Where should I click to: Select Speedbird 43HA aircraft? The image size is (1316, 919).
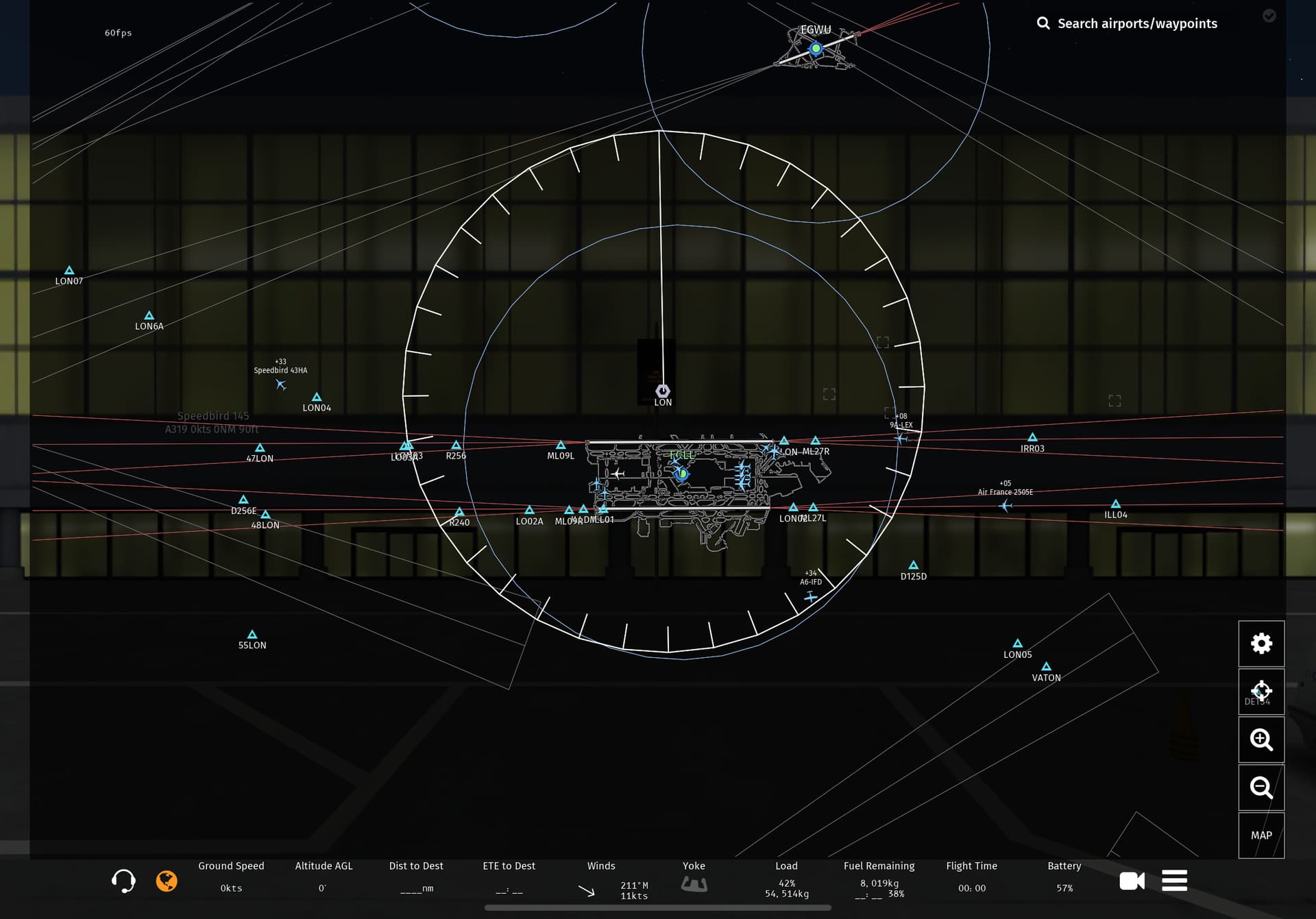(281, 384)
